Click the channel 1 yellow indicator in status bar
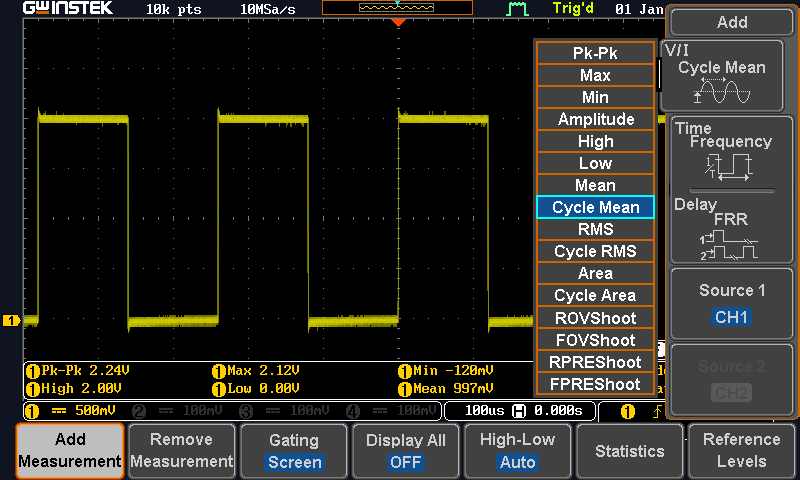 [31, 411]
